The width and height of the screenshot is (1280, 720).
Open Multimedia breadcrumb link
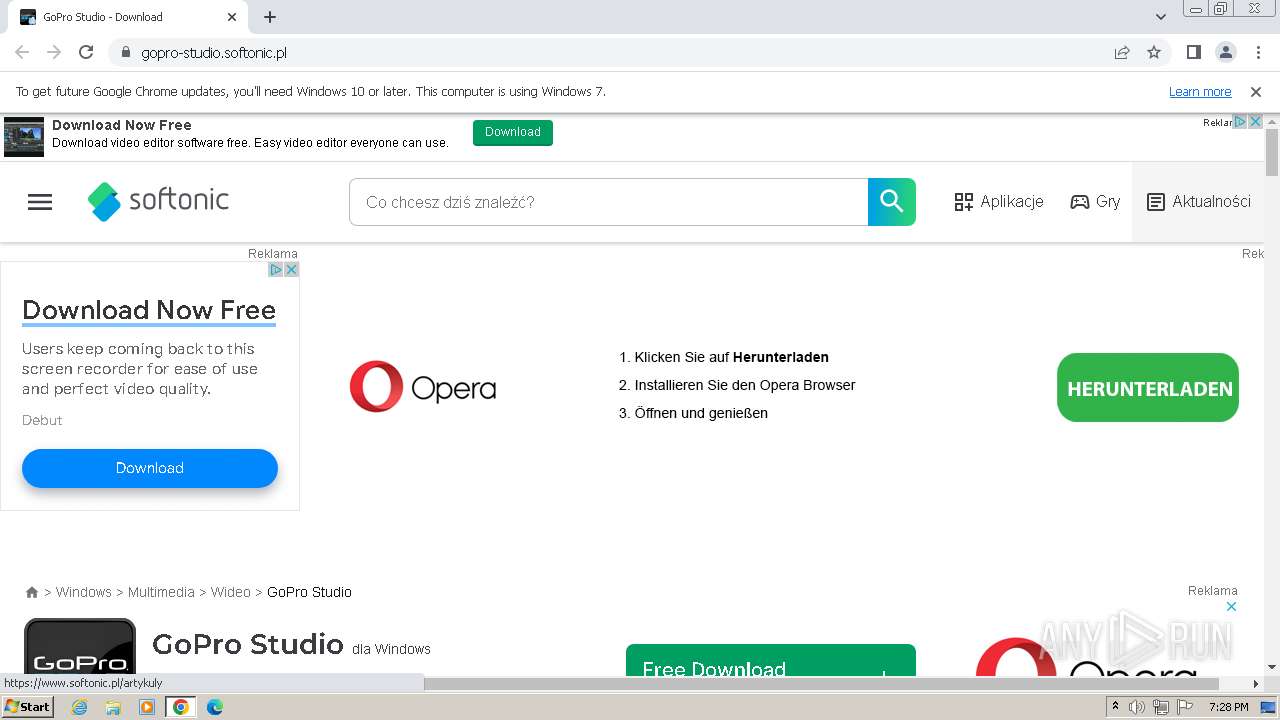[161, 592]
